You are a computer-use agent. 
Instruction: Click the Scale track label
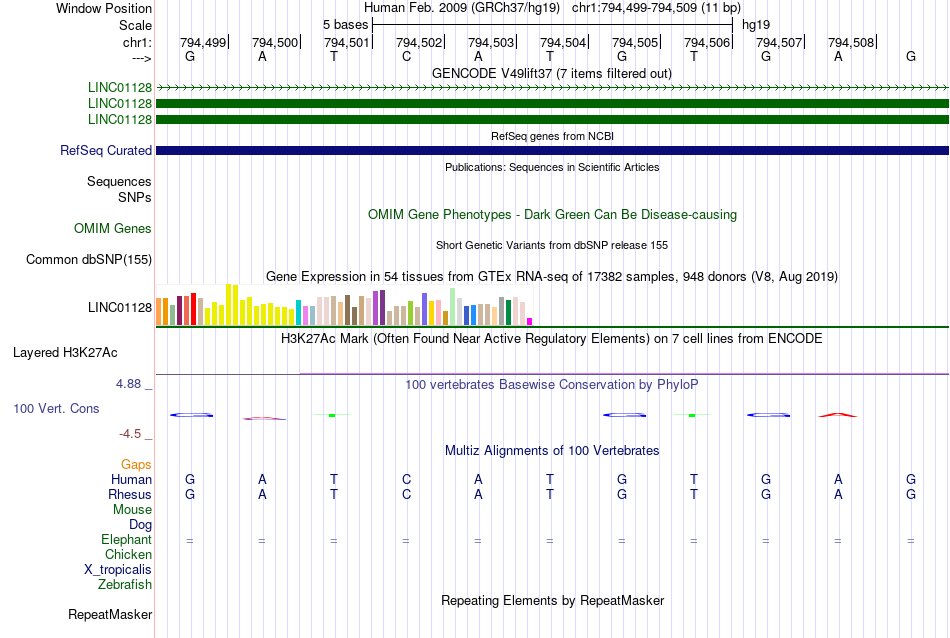tap(135, 25)
